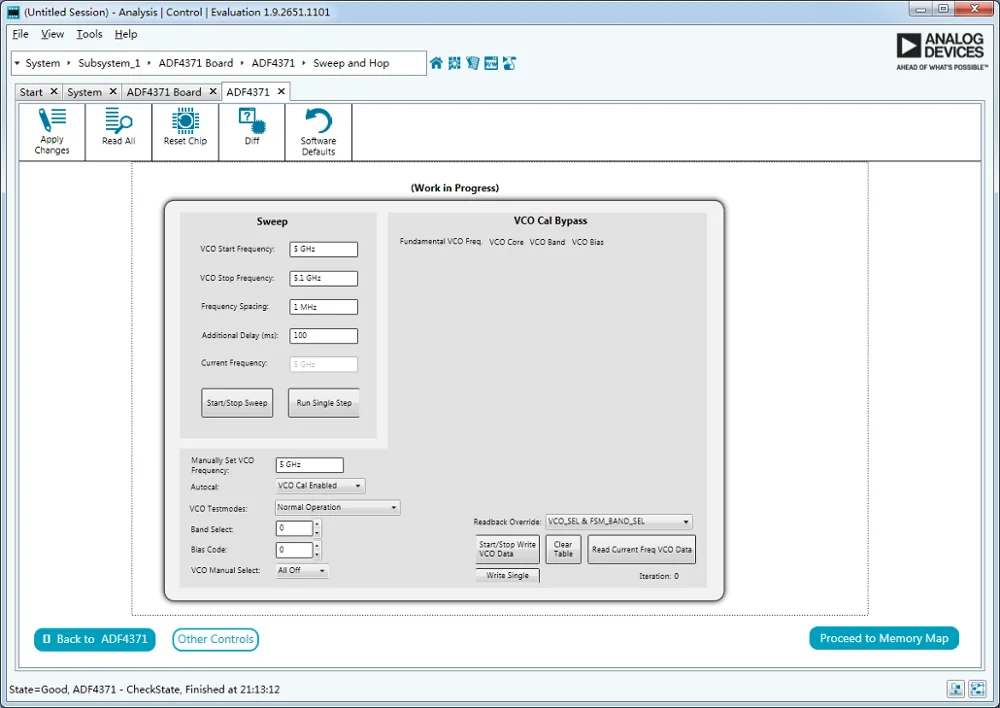Restore Software Defaults via toolbar icon
The height and width of the screenshot is (708, 1000).
[318, 132]
